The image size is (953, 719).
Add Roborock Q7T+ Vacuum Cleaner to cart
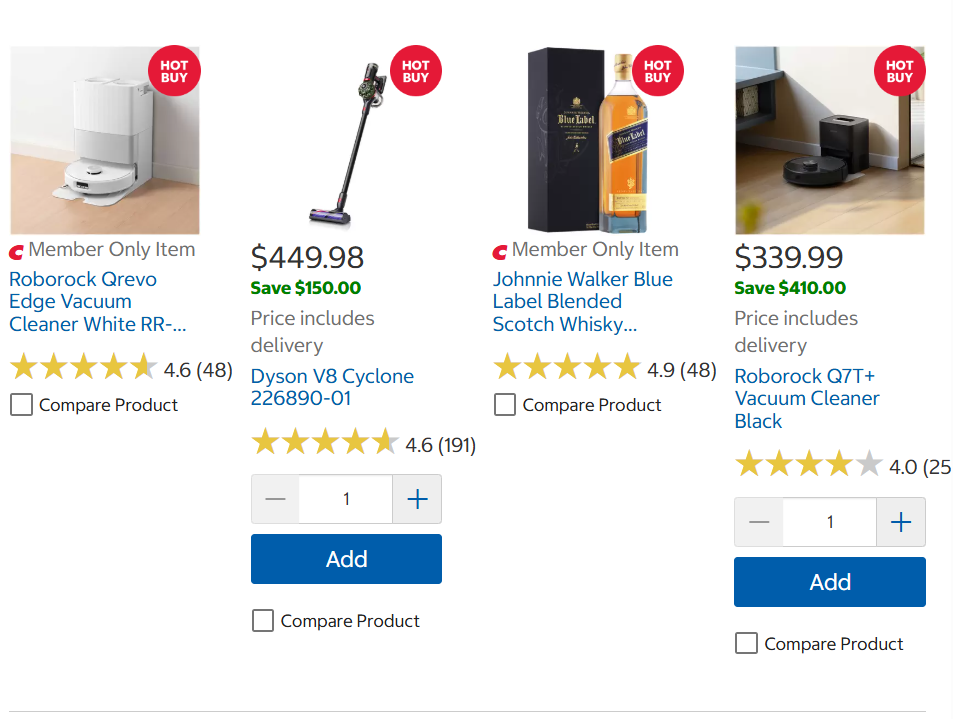(830, 582)
